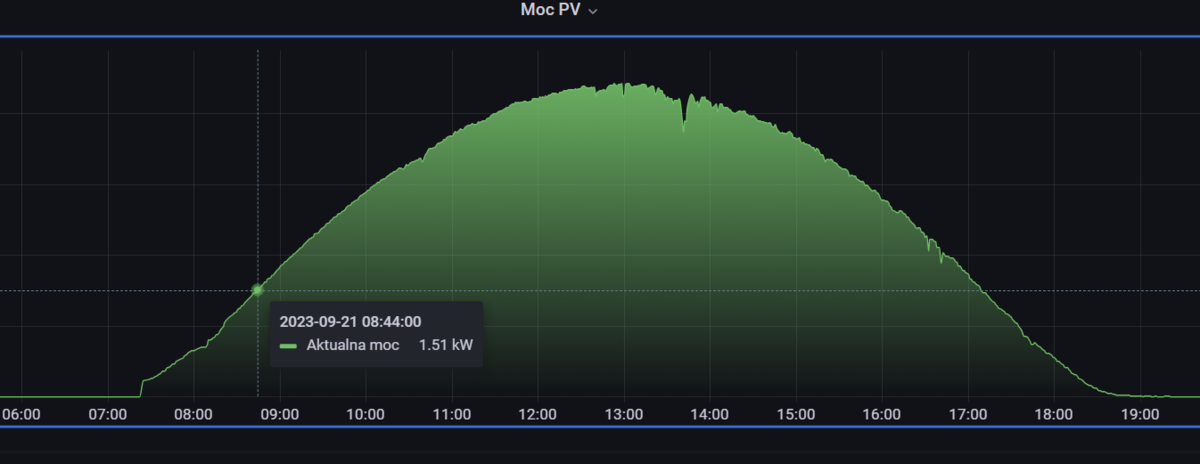Click the 07:00 time axis label
This screenshot has width=1200, height=464.
[107, 414]
